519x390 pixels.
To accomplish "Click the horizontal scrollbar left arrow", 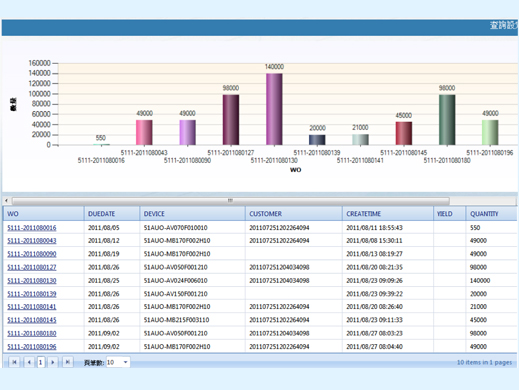I will (x=6, y=200).
